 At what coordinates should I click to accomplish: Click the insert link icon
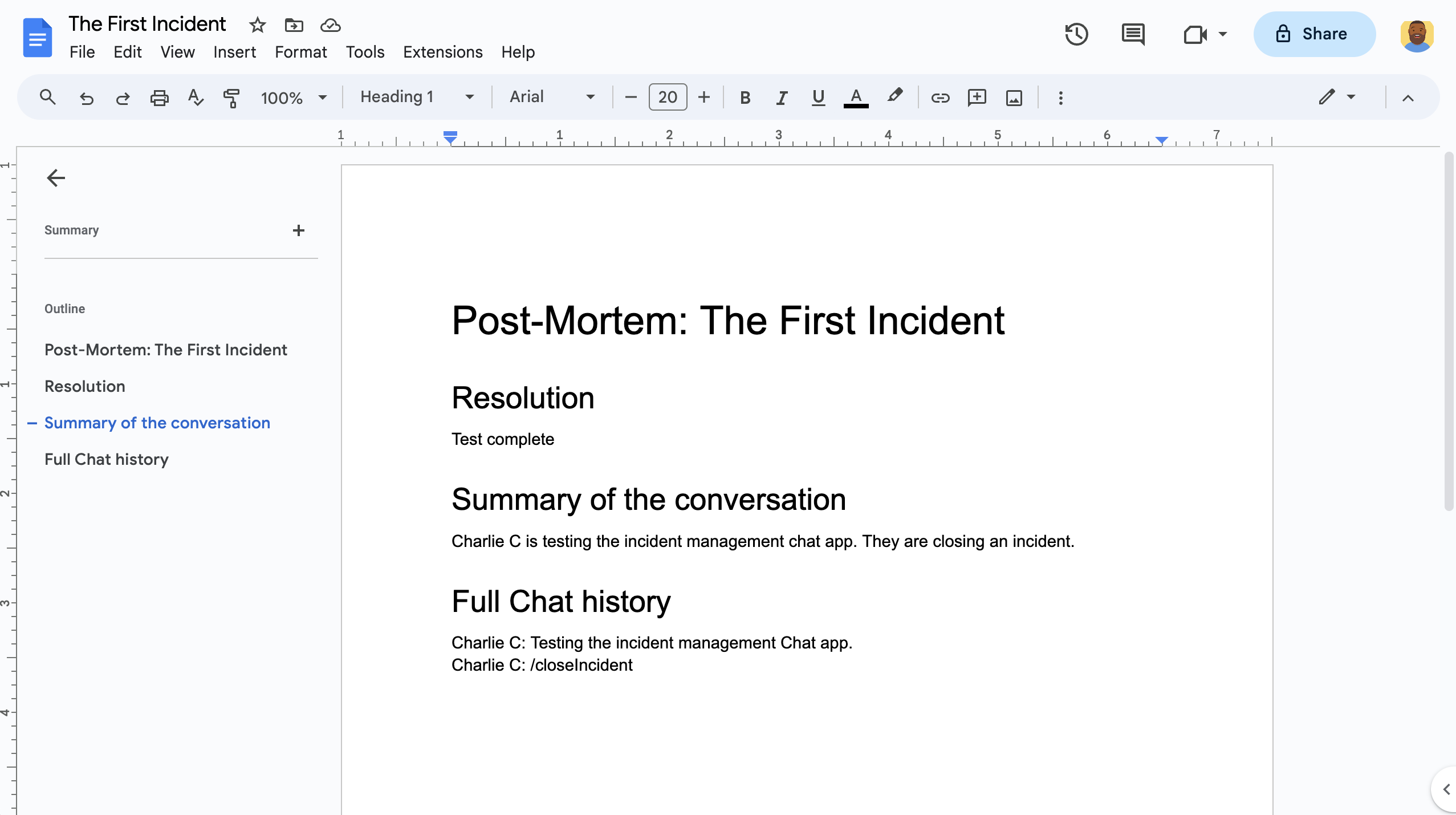click(x=939, y=97)
